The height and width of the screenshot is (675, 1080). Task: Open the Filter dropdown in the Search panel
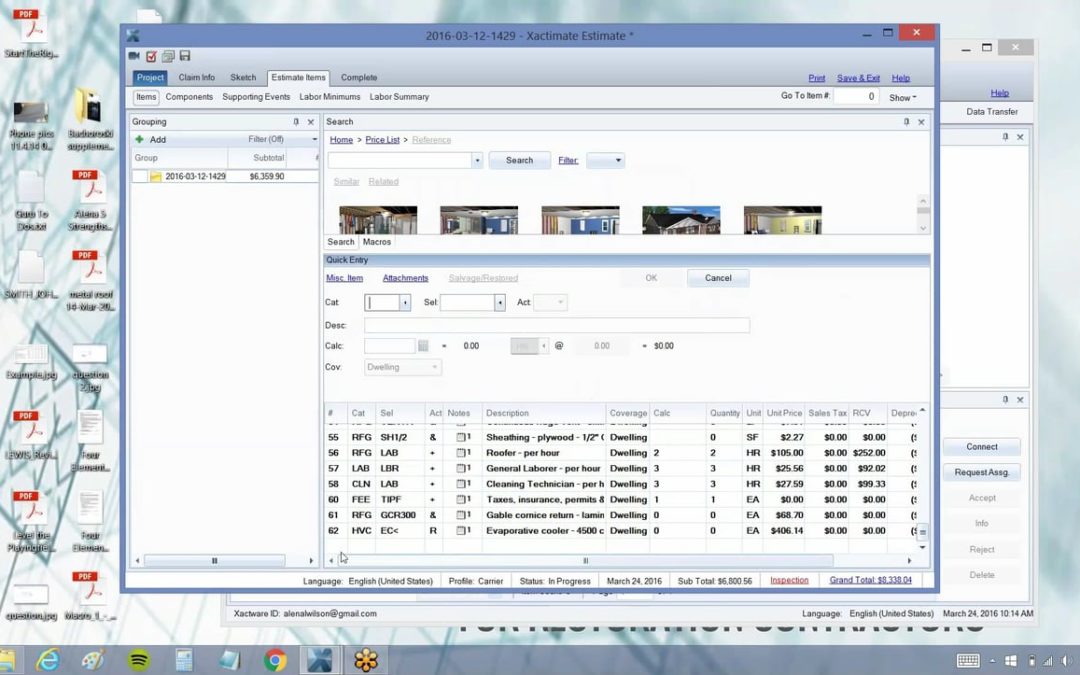605,160
